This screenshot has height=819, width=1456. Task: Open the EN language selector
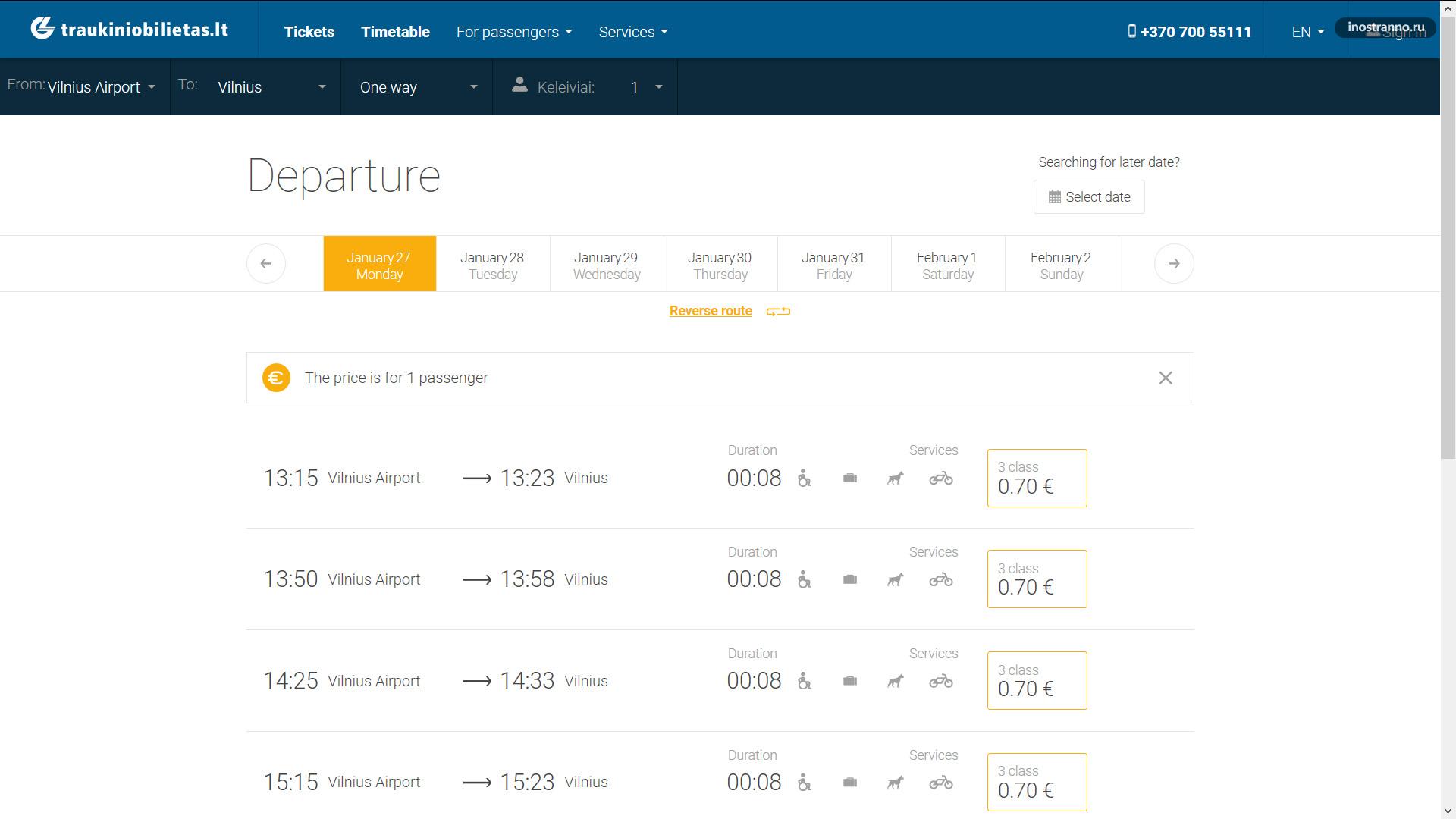1307,32
